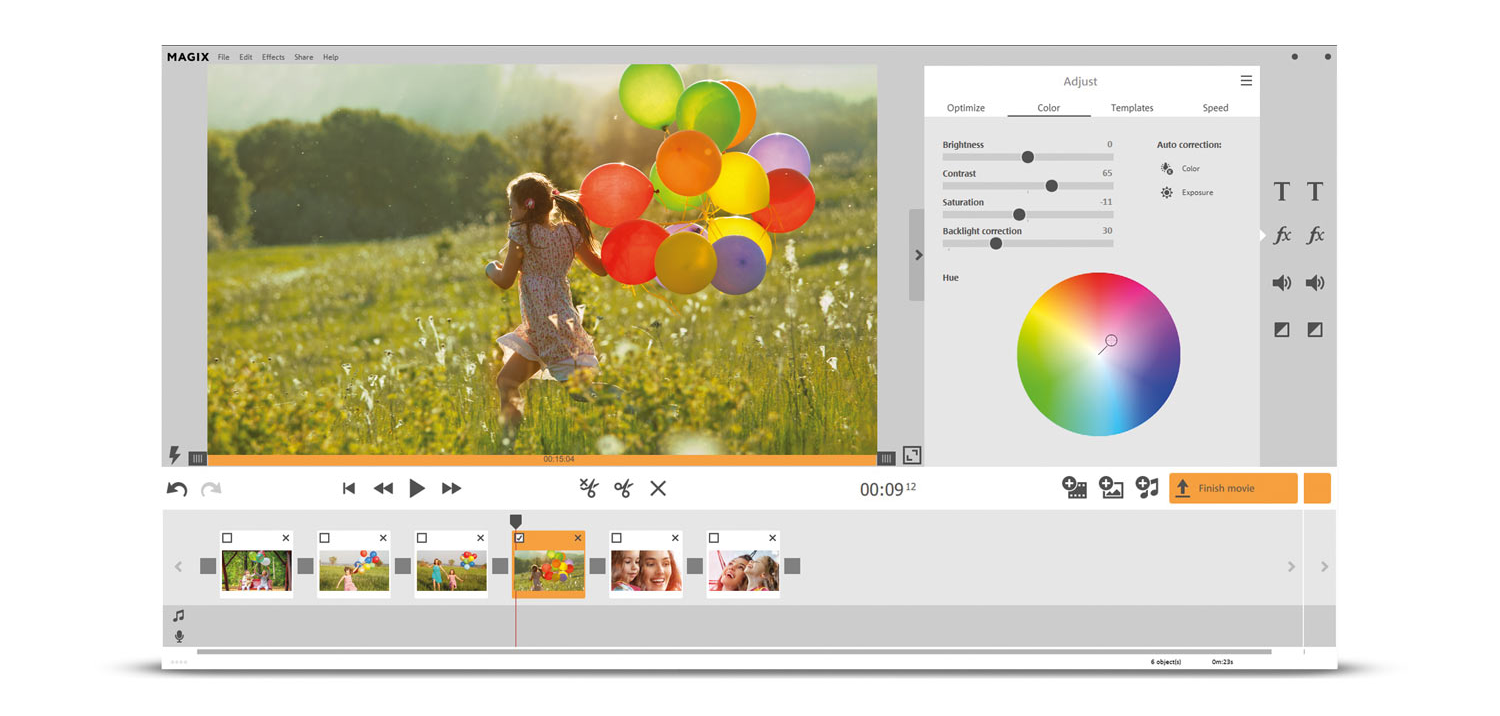Click the lightning bolt icon below the preview

pyautogui.click(x=175, y=455)
